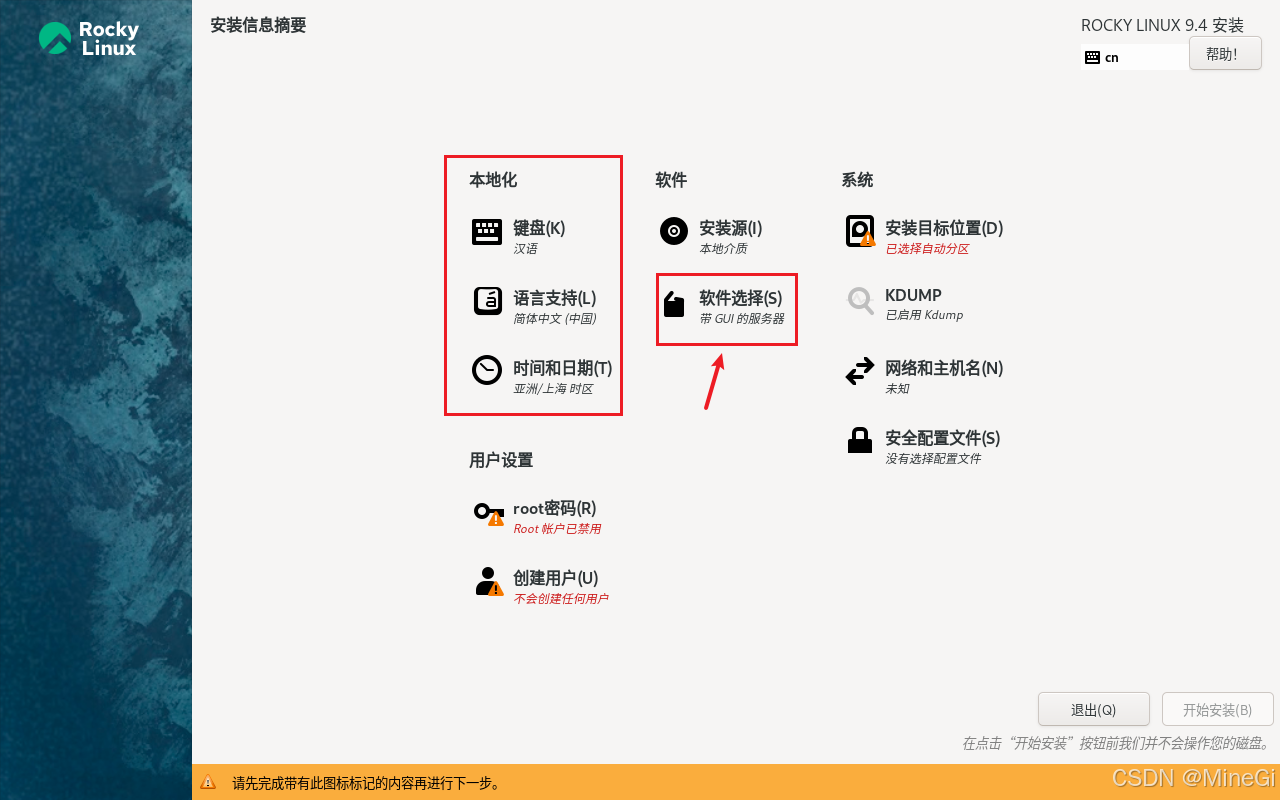Click the warning icon in the orange bar
Image resolution: width=1280 pixels, height=800 pixels.
click(208, 783)
